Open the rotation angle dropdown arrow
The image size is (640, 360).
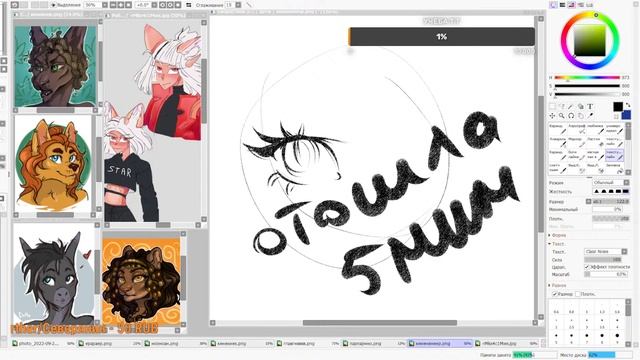[x=154, y=5]
